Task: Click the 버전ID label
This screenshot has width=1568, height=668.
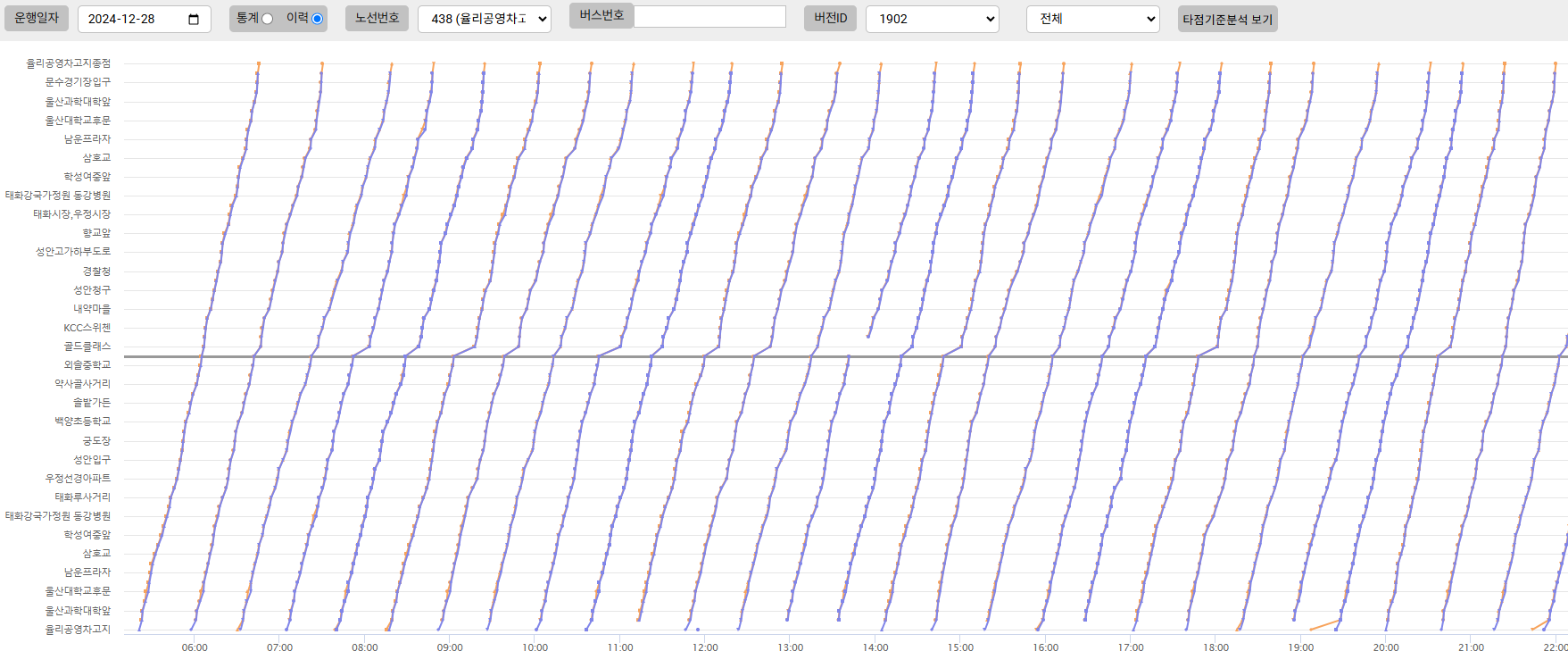Action: (830, 18)
